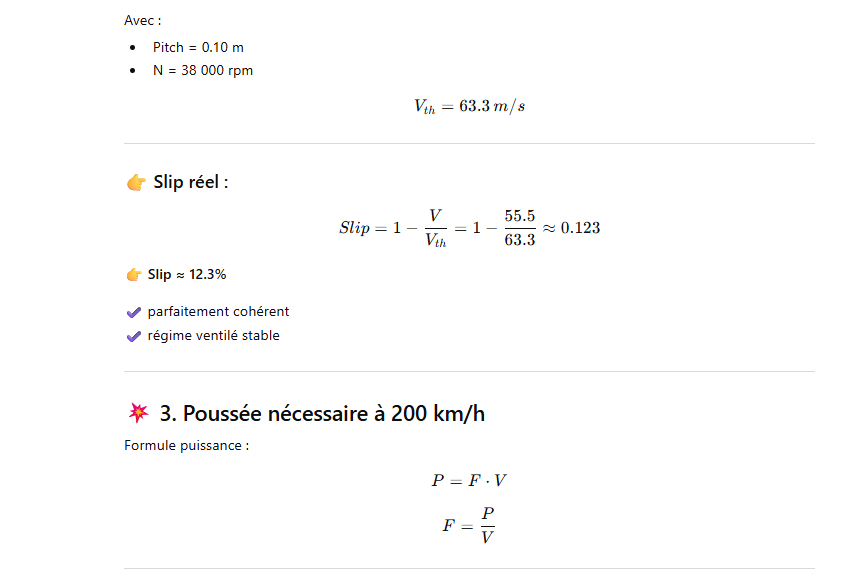Viewport: 858px width, 572px height.
Task: Click the bullet point before Pitch
Action: click(133, 48)
